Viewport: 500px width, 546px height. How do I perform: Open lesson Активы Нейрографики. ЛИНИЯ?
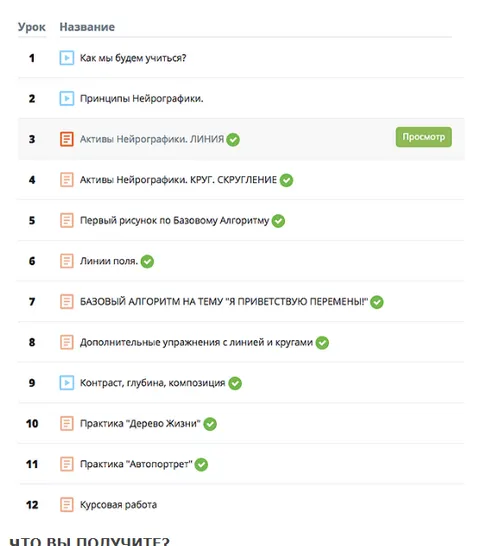[152, 139]
